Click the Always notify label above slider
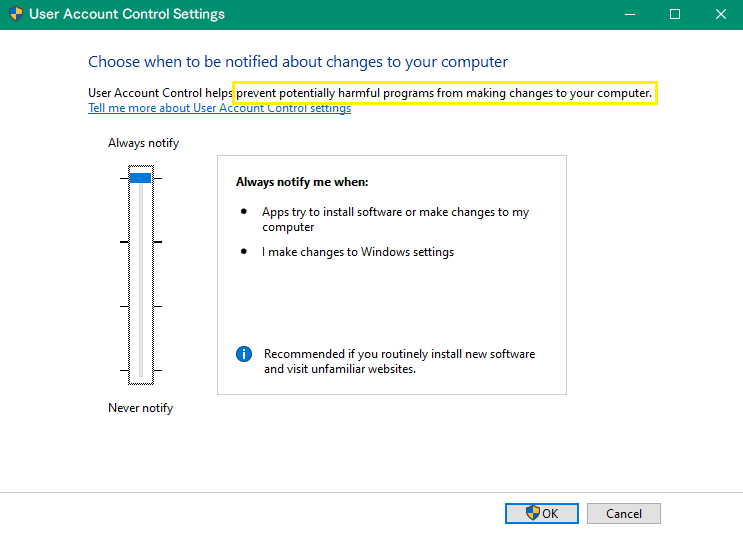The width and height of the screenshot is (743, 551). 144,143
